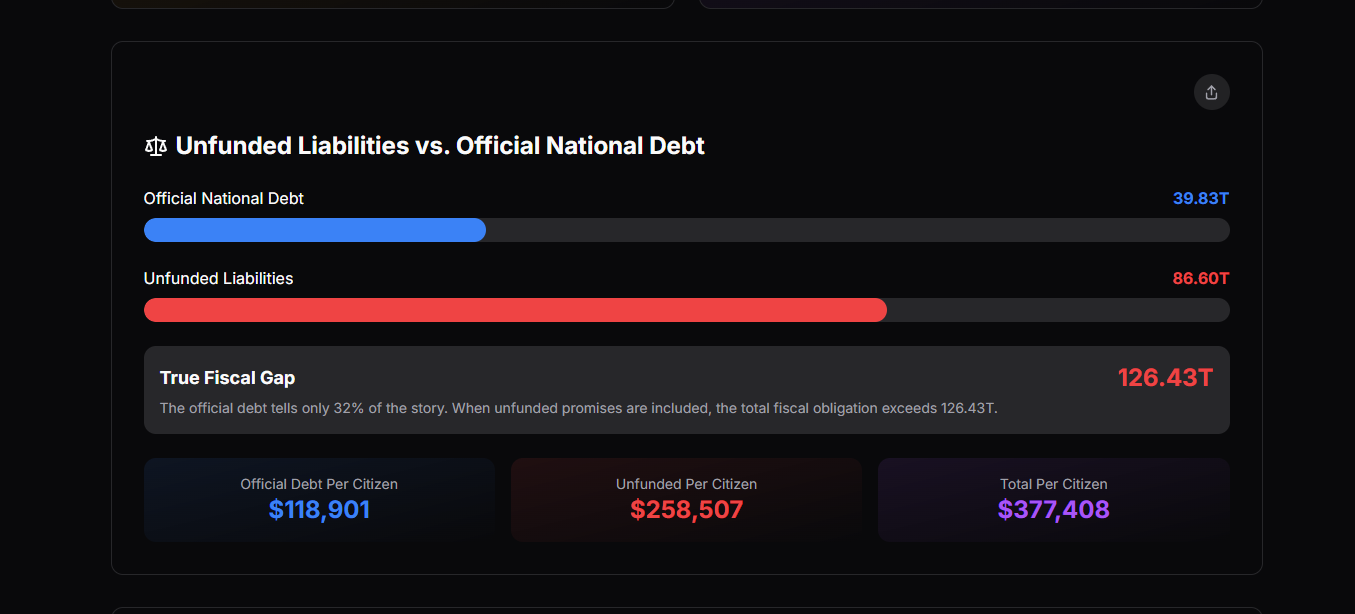Screen dimensions: 1355x614
Task: Click the True Fiscal Gap title
Action: (228, 378)
